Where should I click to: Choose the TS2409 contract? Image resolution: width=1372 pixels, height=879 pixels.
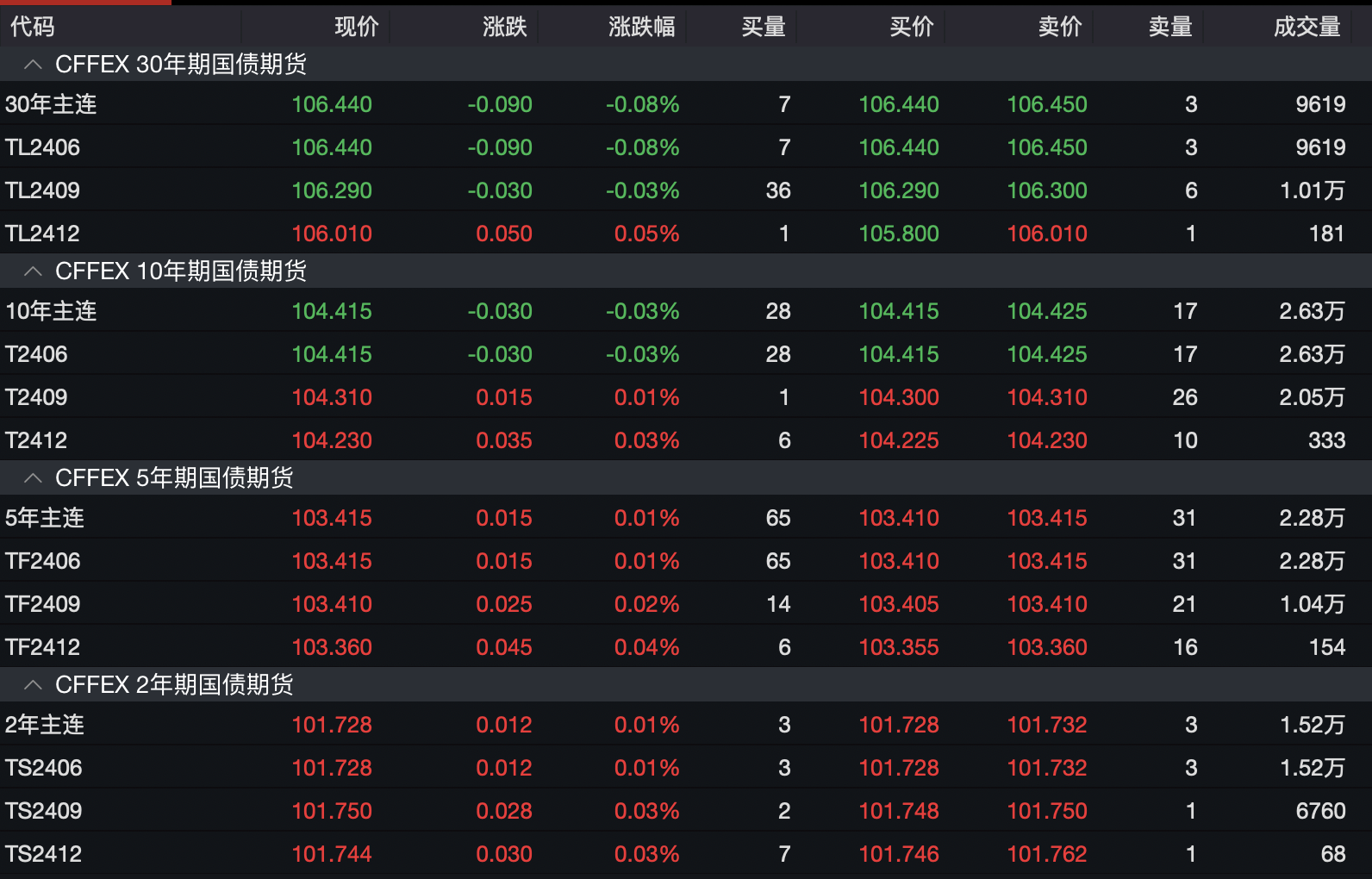43,811
